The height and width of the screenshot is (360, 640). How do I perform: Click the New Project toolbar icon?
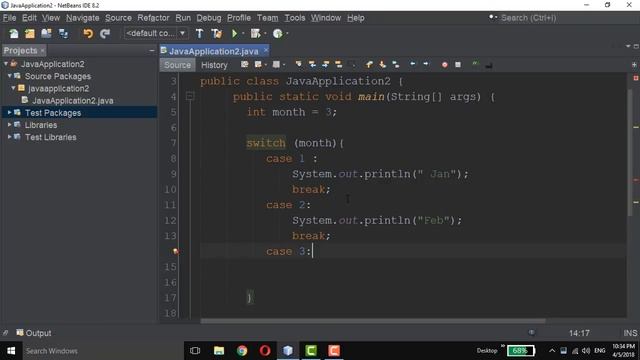pyautogui.click(x=30, y=33)
